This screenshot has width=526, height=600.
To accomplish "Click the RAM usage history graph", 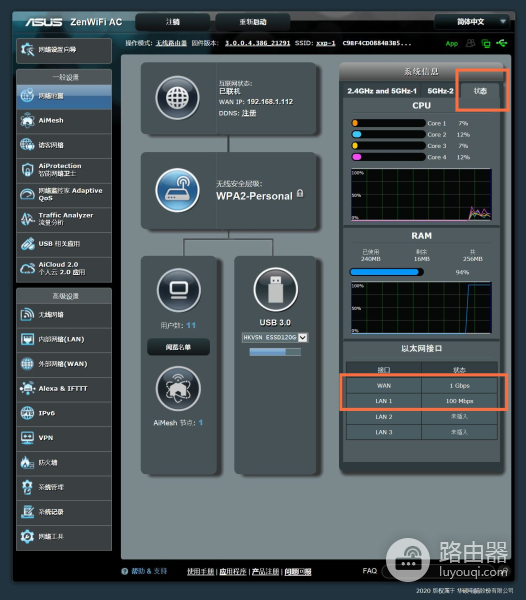I will tap(421, 308).
